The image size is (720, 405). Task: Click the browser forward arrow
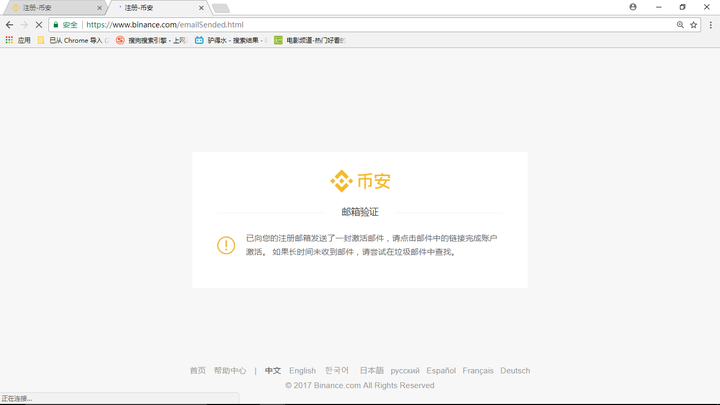click(24, 25)
